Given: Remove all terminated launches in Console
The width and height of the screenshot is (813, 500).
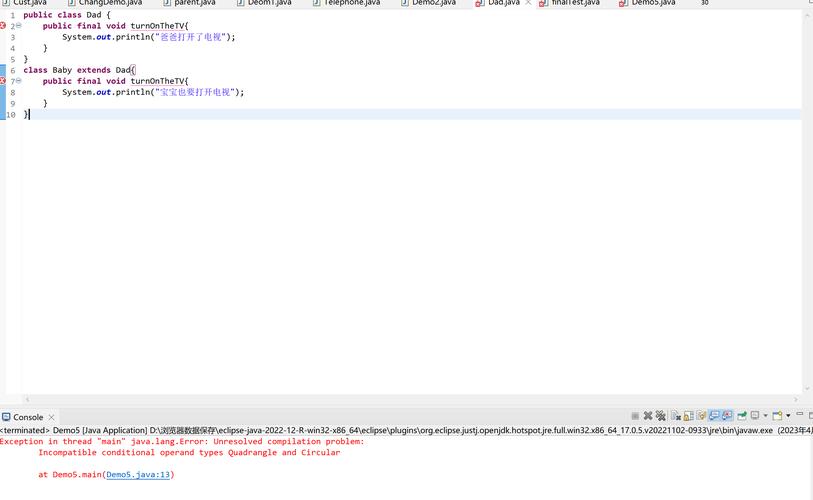Looking at the screenshot, I should pyautogui.click(x=661, y=416).
